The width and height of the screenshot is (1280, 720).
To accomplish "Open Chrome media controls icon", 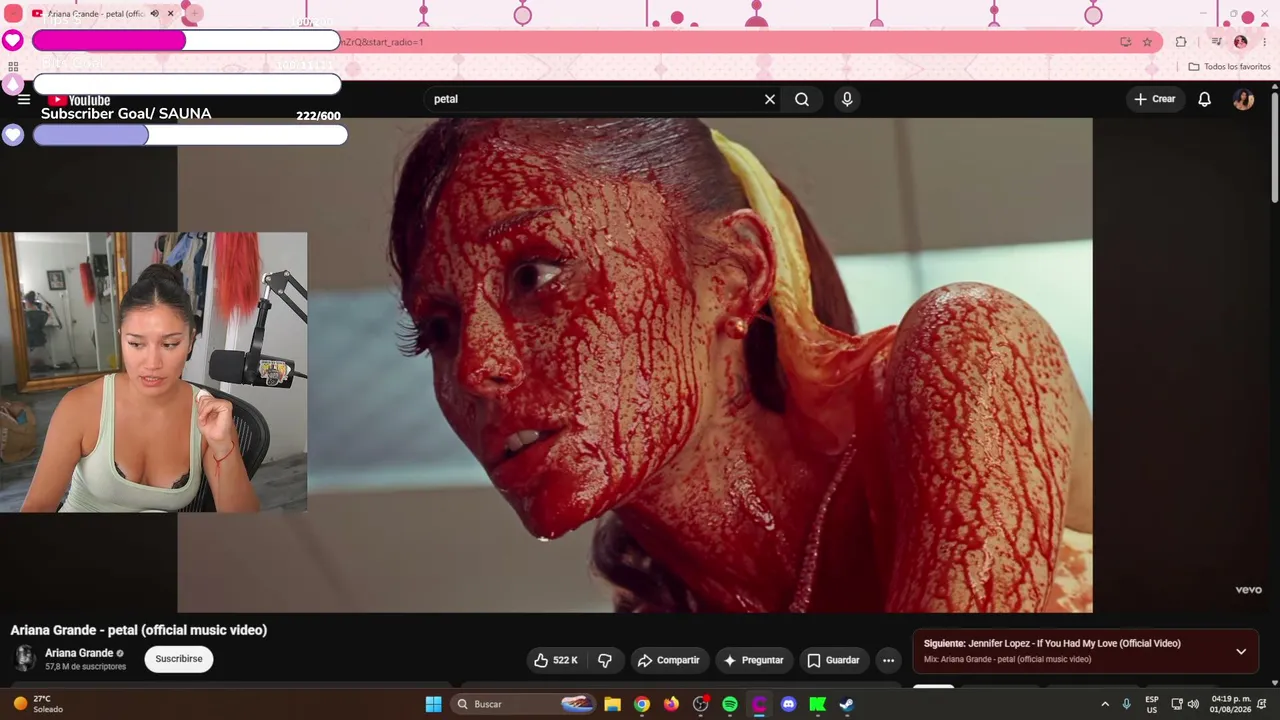I will [1216, 42].
